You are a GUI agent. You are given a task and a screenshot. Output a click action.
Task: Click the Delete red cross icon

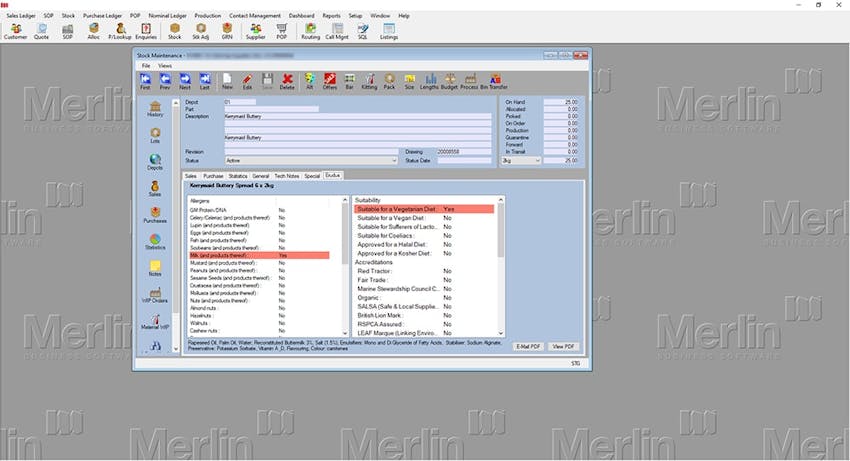[x=287, y=81]
